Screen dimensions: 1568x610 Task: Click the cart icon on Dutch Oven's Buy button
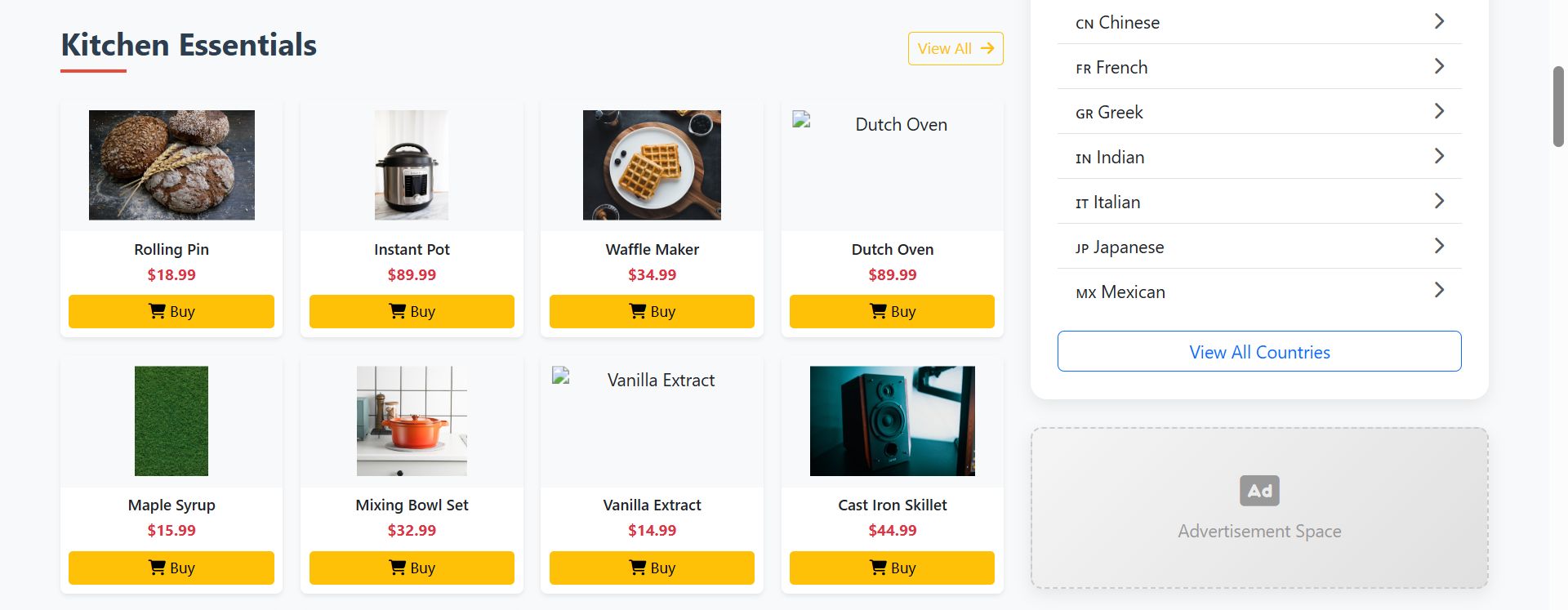coord(878,311)
